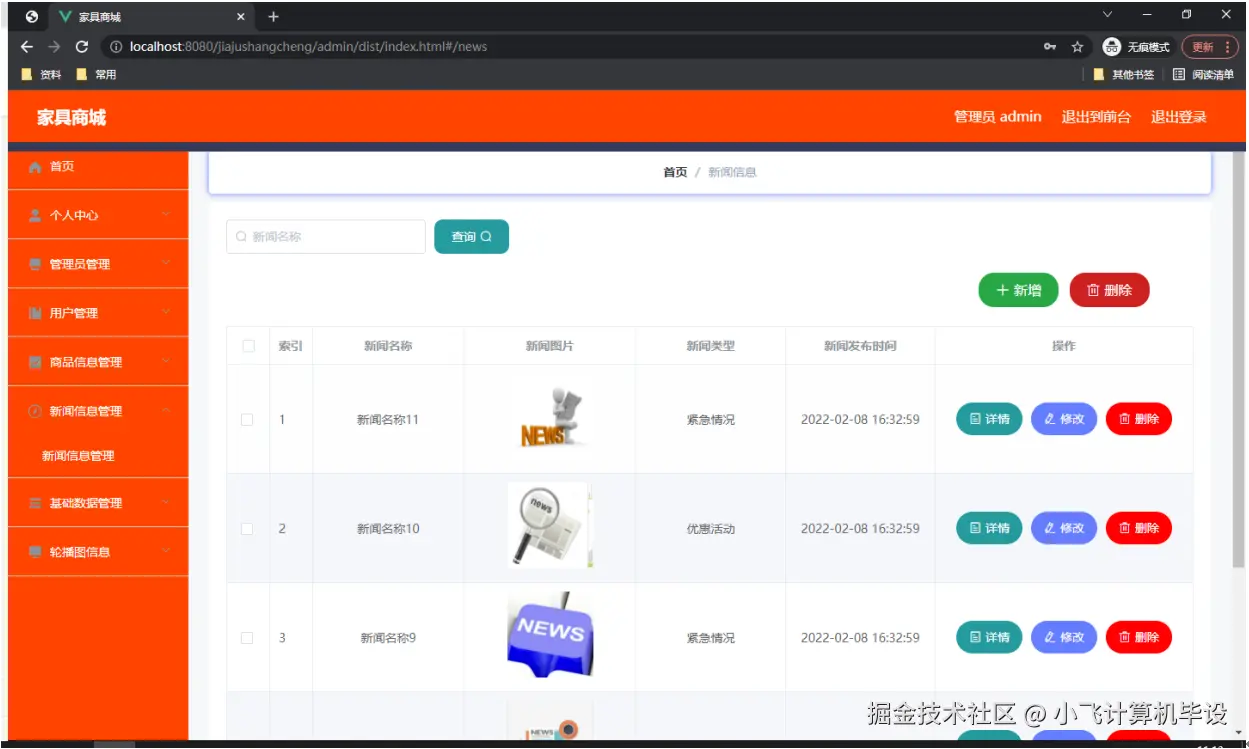This screenshot has height=749, width=1249.
Task: Click 首页 in the breadcrumb
Action: 675,172
